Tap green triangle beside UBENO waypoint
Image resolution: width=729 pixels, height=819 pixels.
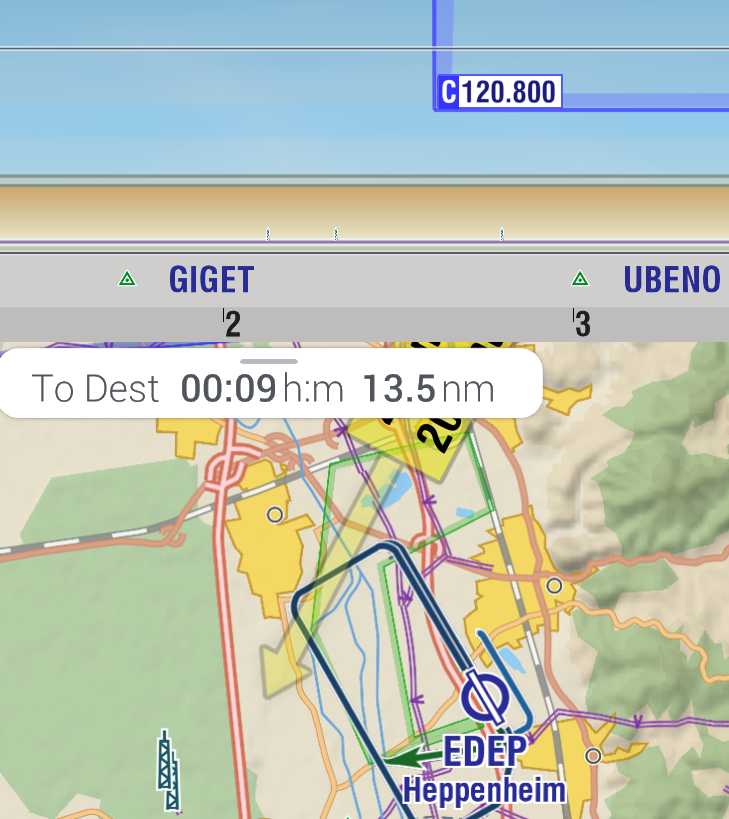pos(579,279)
